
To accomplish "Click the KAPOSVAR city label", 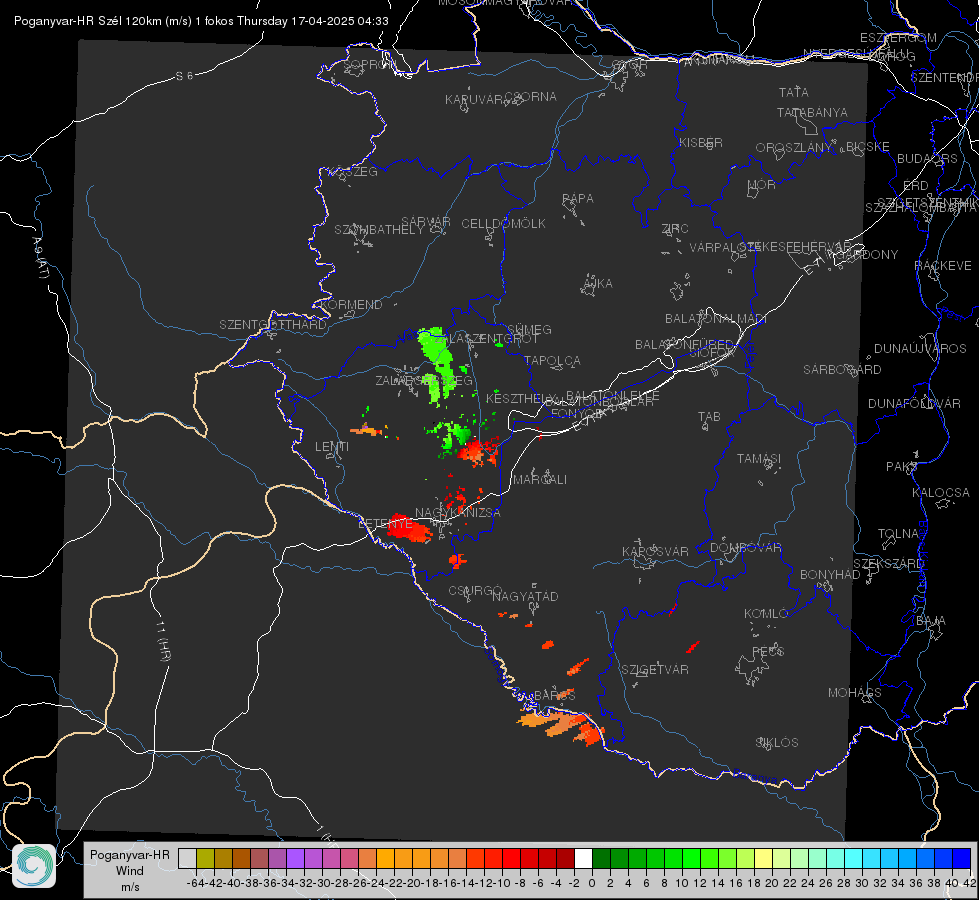I will (x=656, y=551).
